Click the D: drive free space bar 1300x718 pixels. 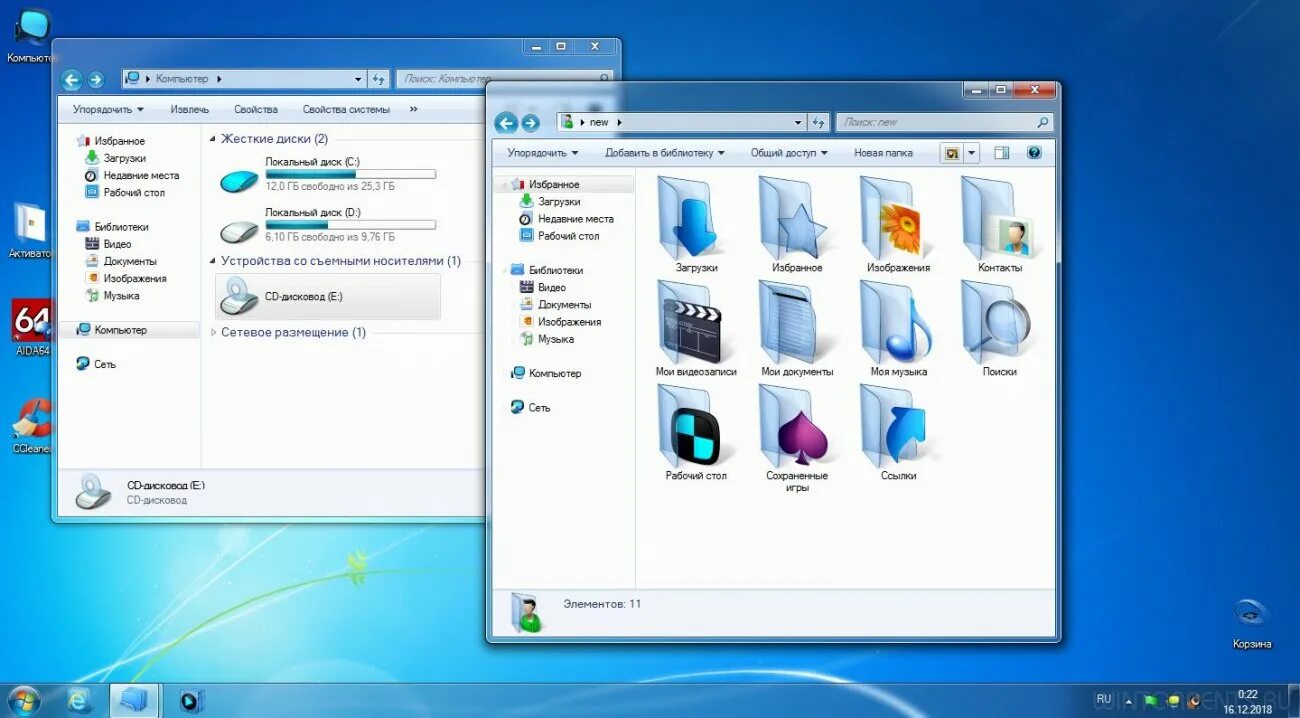350,225
